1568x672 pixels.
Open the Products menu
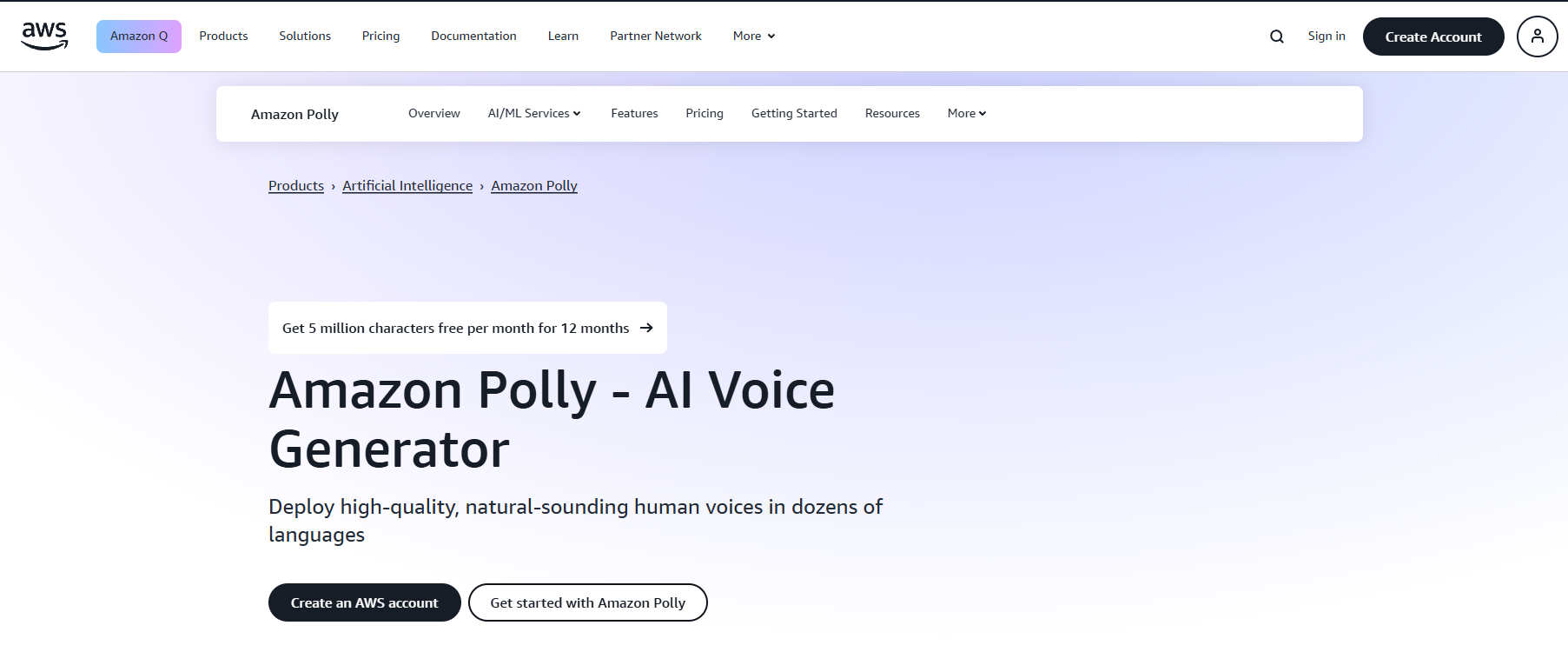click(223, 36)
